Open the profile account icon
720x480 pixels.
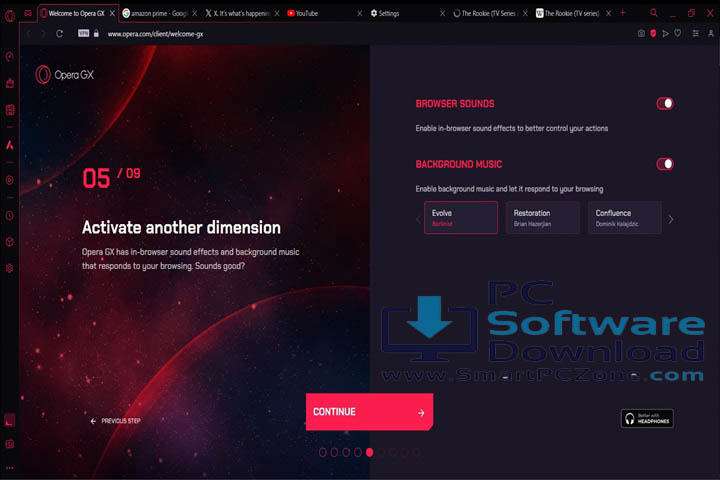pos(711,33)
